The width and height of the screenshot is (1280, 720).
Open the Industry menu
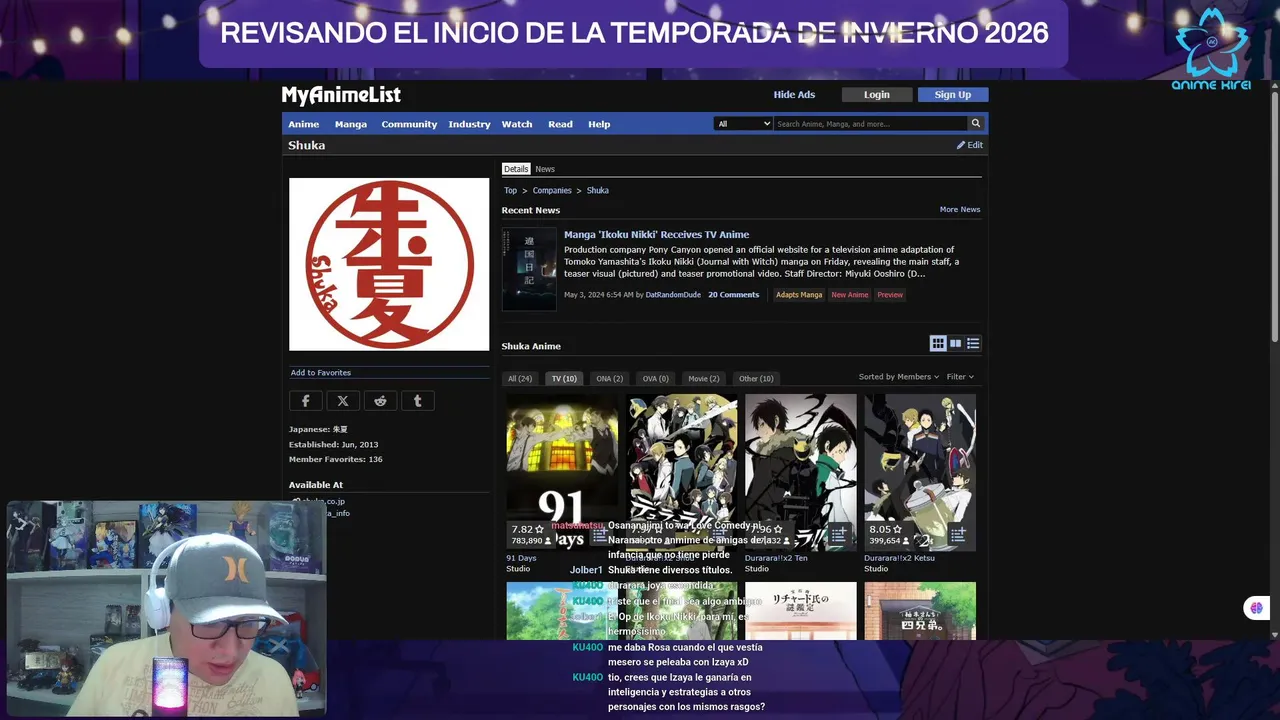pyautogui.click(x=469, y=124)
